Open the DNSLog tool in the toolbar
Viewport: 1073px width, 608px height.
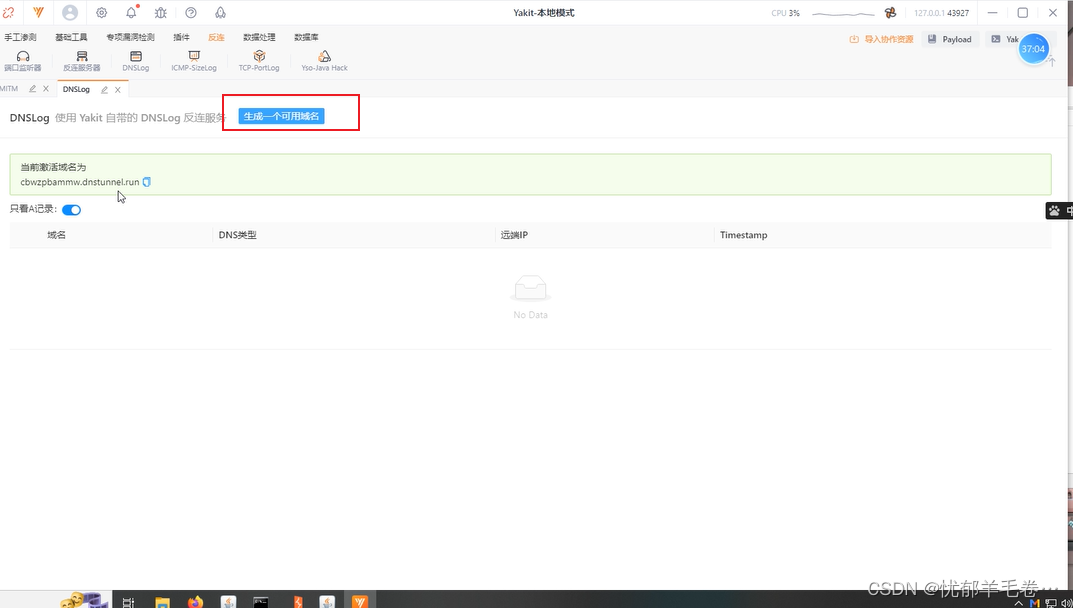click(x=135, y=61)
